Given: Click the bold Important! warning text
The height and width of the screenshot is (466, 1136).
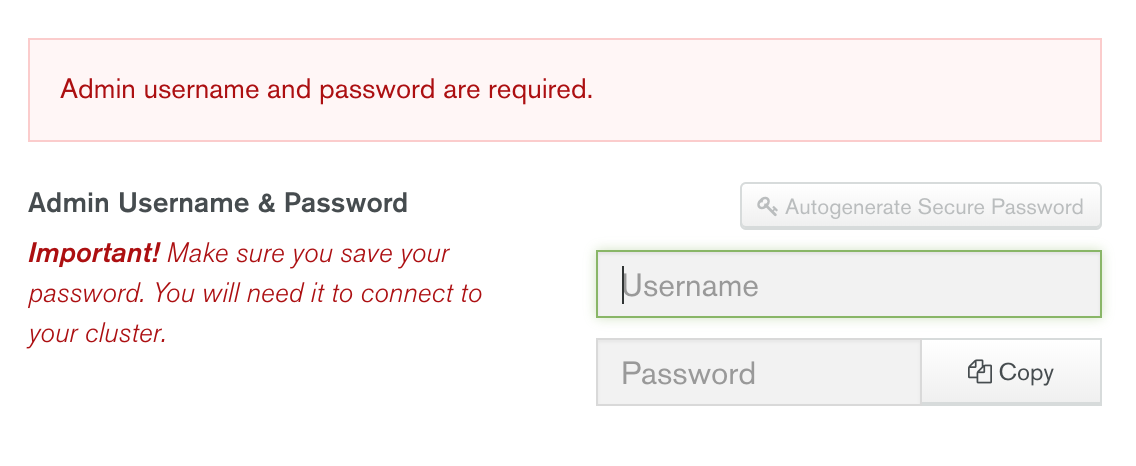Looking at the screenshot, I should coord(94,253).
